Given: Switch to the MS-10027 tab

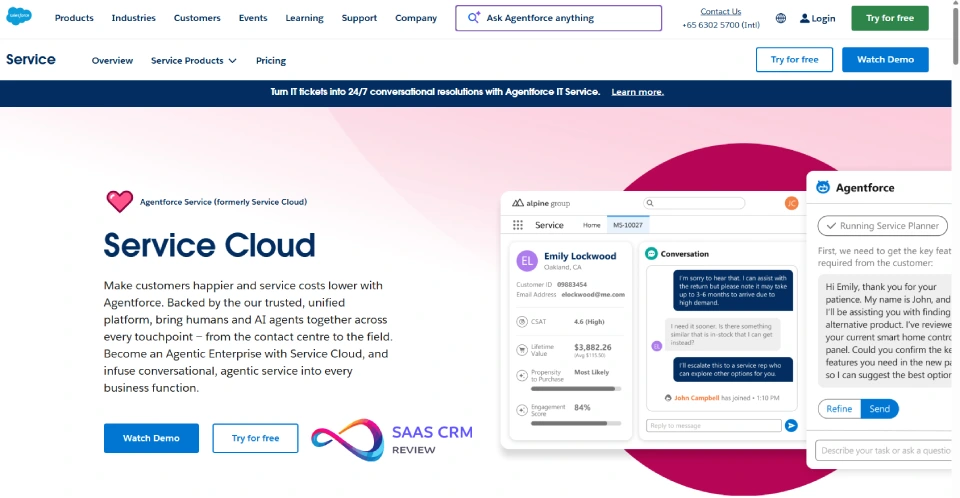Looking at the screenshot, I should [629, 225].
